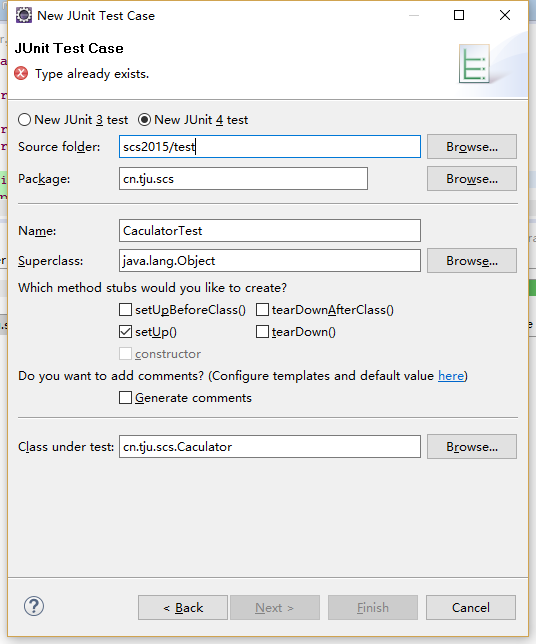The width and height of the screenshot is (536, 644).
Task: Click the 'Which method stubs would you like to create?' text
Action: 152,288
